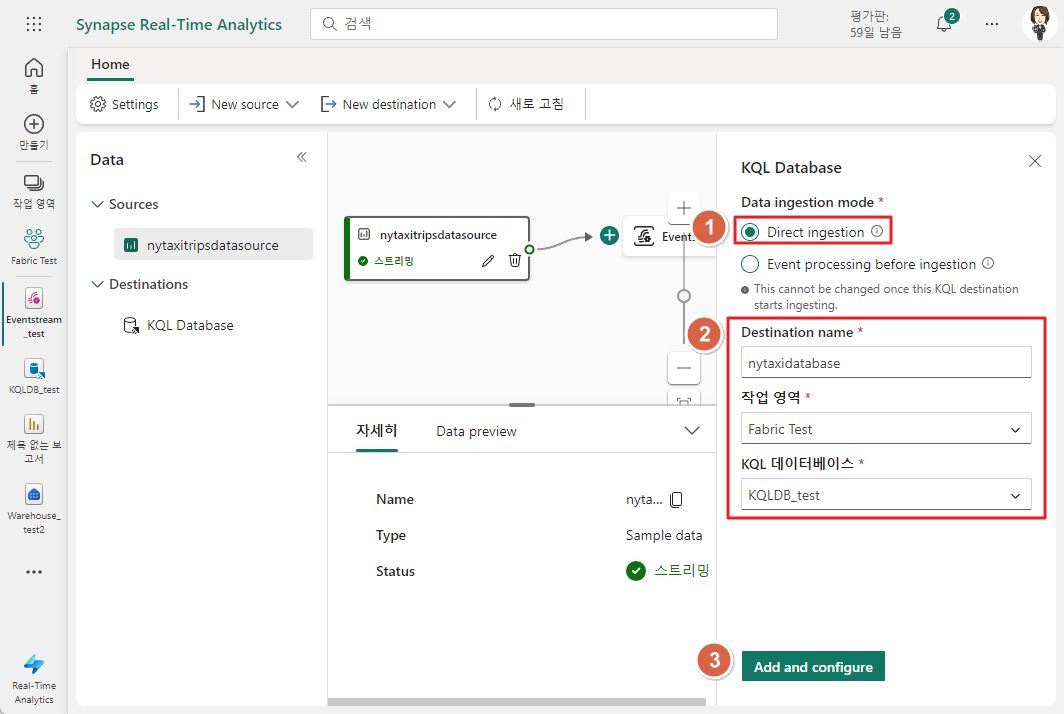Viewport: 1064px width, 714px height.
Task: Show info for Event processing before ingestion
Action: [988, 263]
